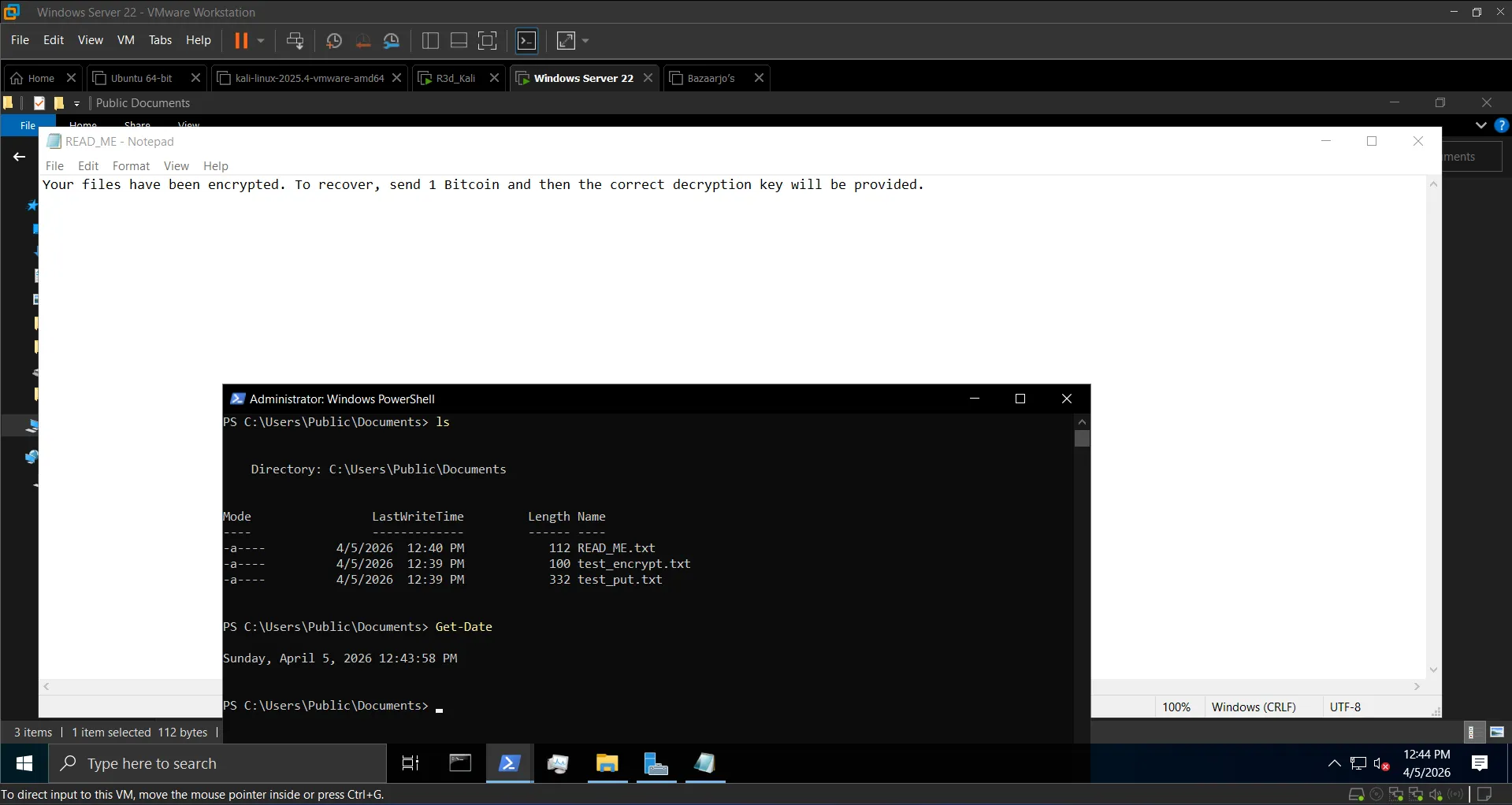This screenshot has width=1512, height=805.
Task: Click the VMware CD/DVD status icon
Action: (x=1376, y=795)
